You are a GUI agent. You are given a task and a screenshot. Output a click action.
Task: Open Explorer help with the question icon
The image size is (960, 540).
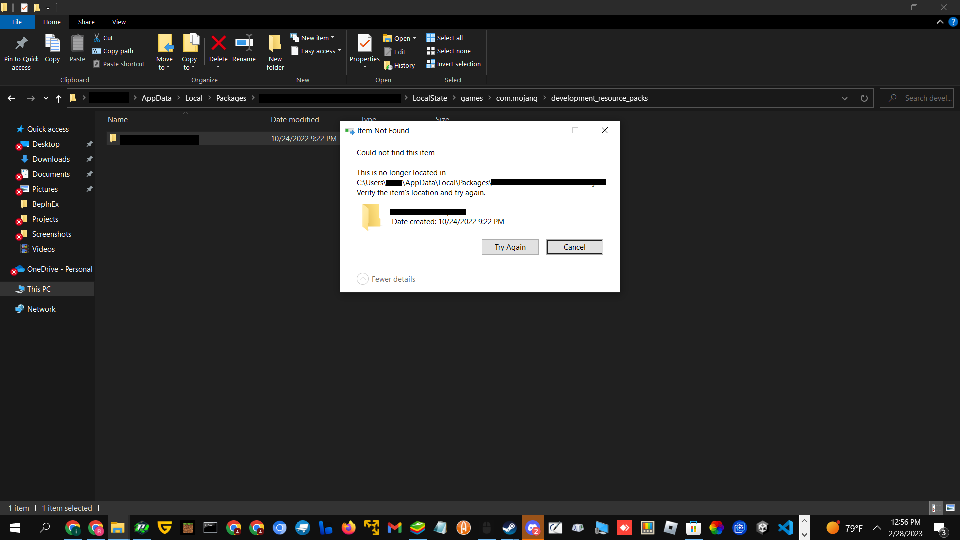click(x=953, y=22)
